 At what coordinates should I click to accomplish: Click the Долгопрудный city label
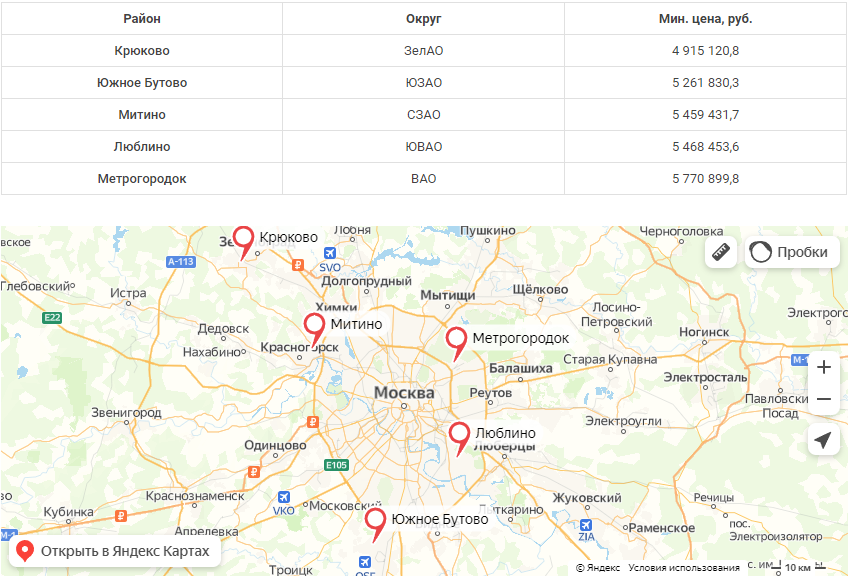tap(366, 281)
